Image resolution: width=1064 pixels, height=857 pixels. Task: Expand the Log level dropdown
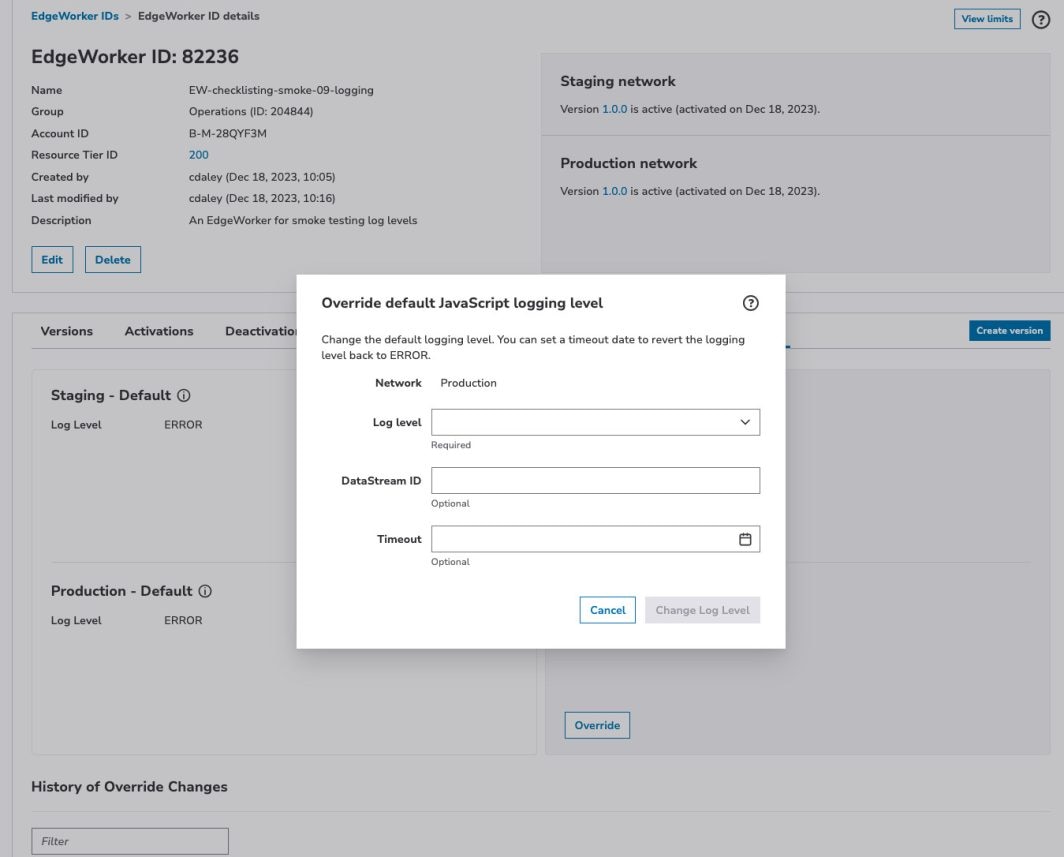tap(595, 422)
